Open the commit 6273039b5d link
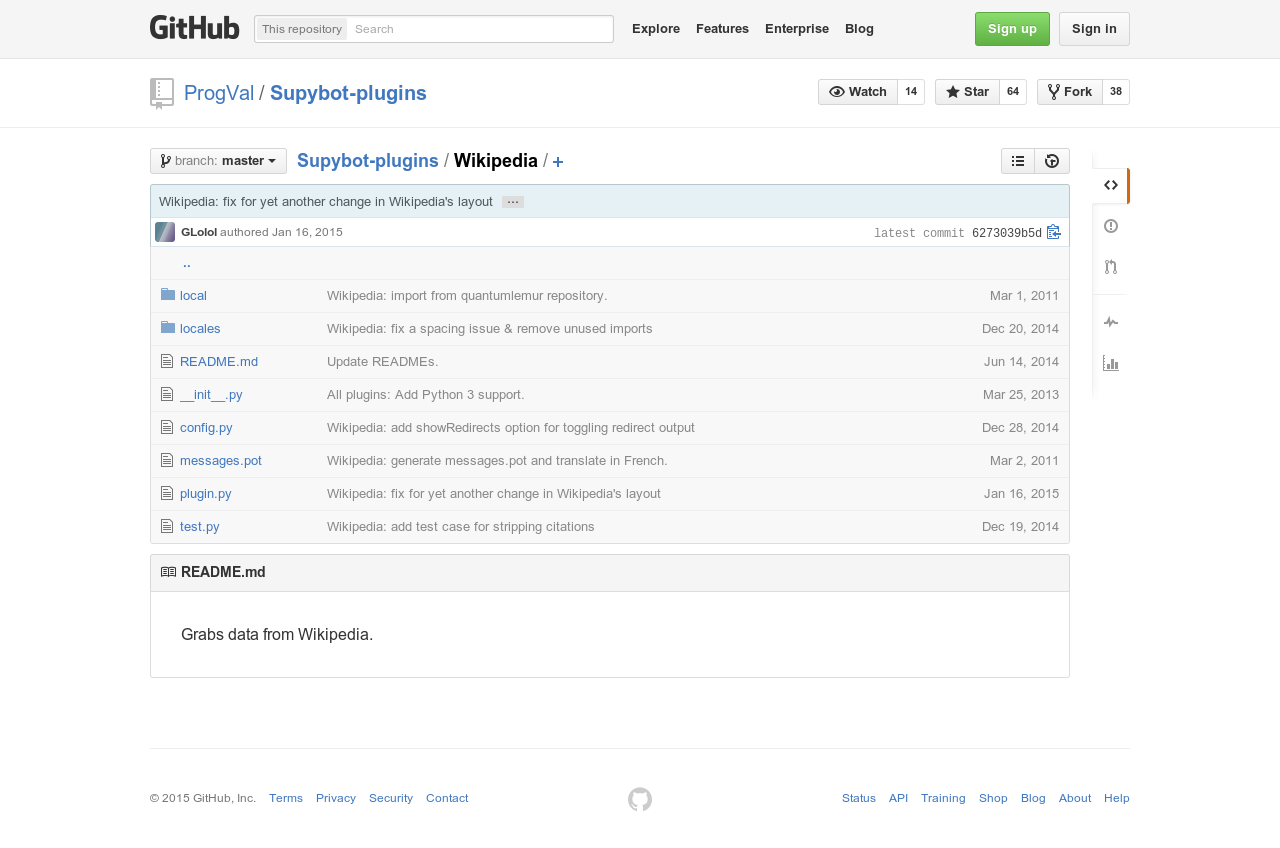The width and height of the screenshot is (1280, 848). pos(1007,234)
